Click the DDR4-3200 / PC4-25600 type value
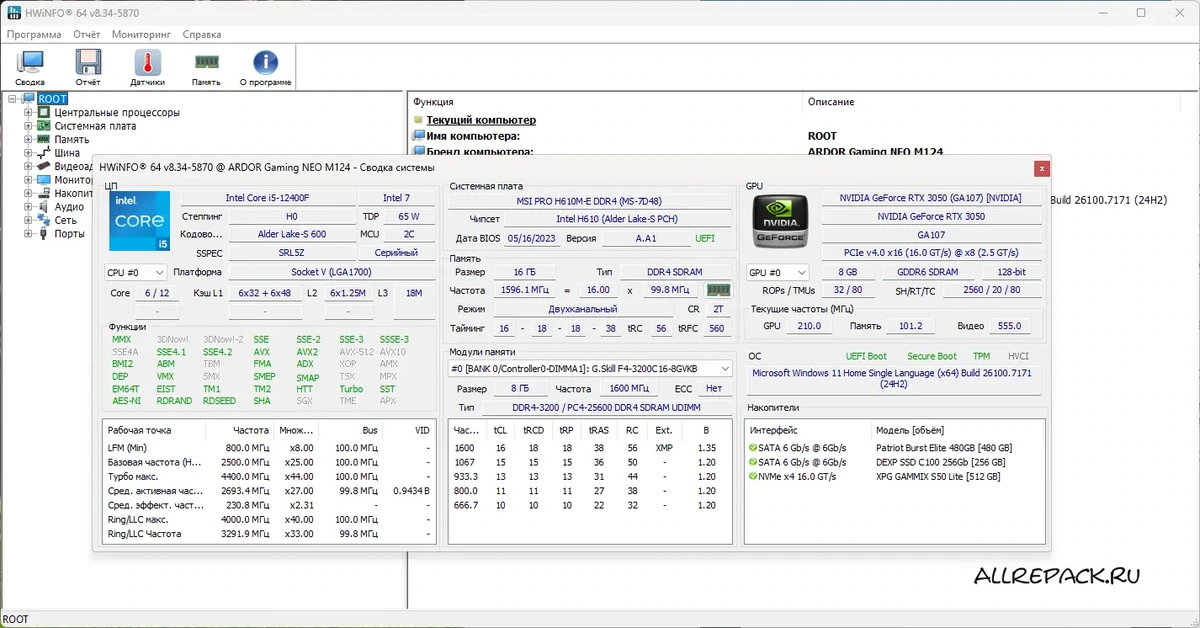 tap(607, 407)
